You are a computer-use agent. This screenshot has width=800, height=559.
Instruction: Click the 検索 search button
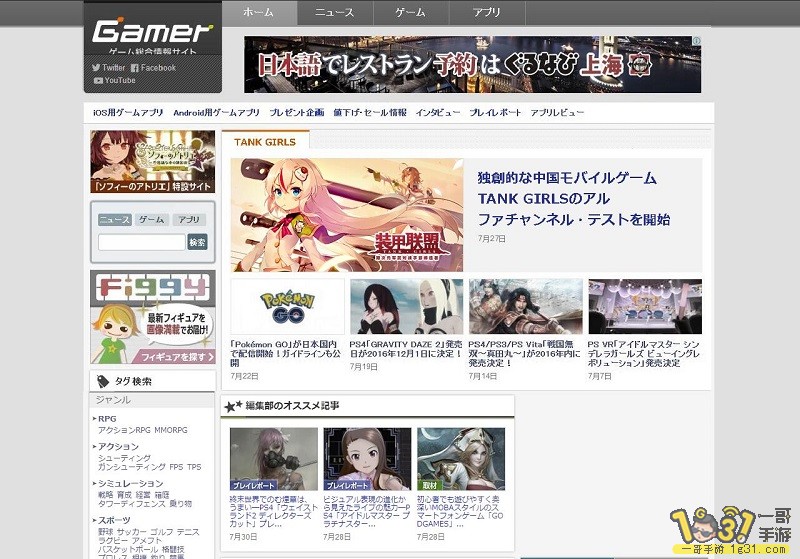[197, 242]
